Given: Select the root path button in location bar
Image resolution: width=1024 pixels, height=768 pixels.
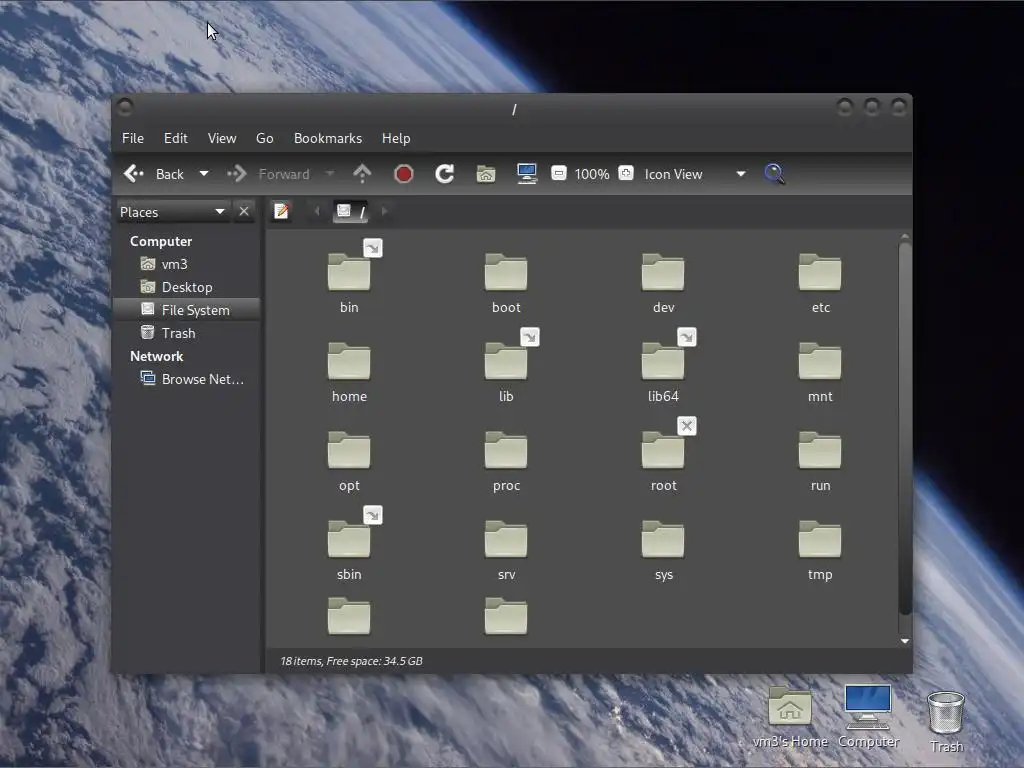Looking at the screenshot, I should 351,211.
